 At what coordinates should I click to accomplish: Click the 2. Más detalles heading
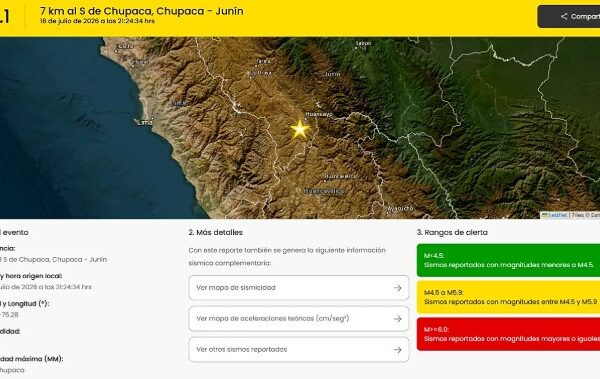pos(215,232)
